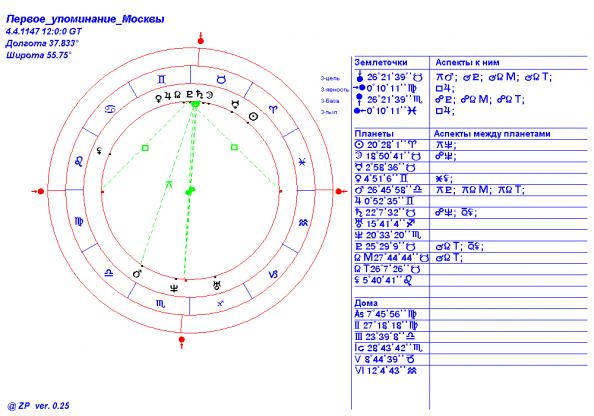Click the Moon position 18°50'41'' row
Viewport: 594px width, 416px height.
[x=388, y=156]
